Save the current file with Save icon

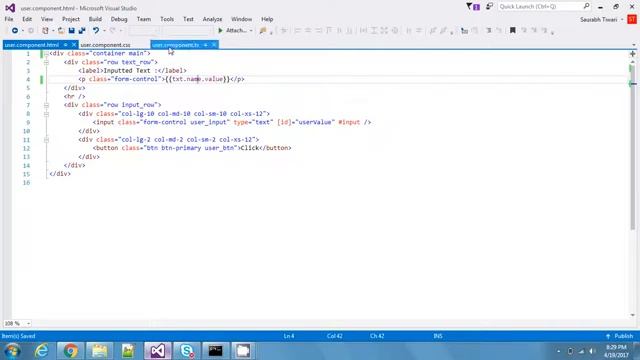(x=71, y=31)
